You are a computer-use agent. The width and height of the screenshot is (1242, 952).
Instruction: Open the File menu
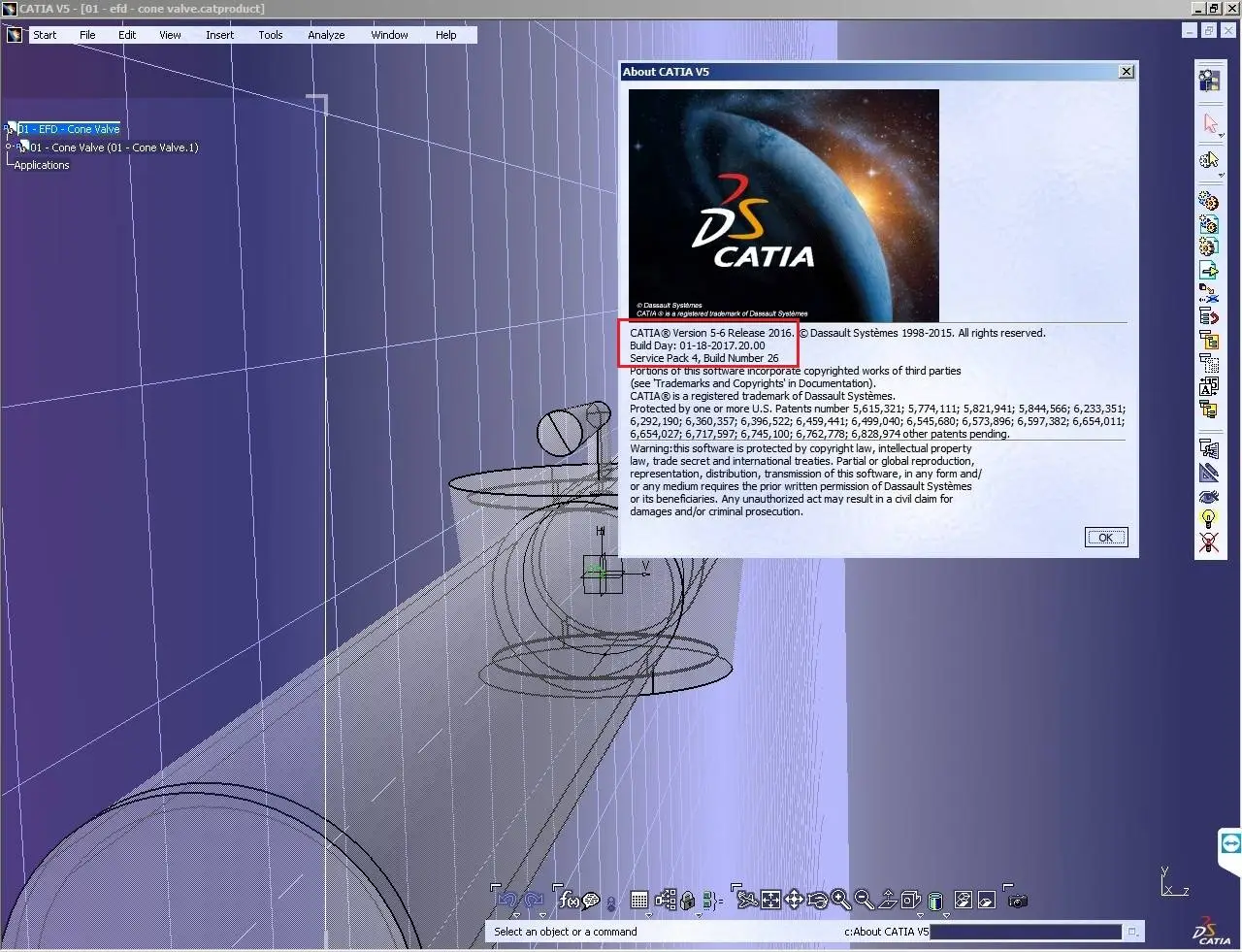(87, 35)
